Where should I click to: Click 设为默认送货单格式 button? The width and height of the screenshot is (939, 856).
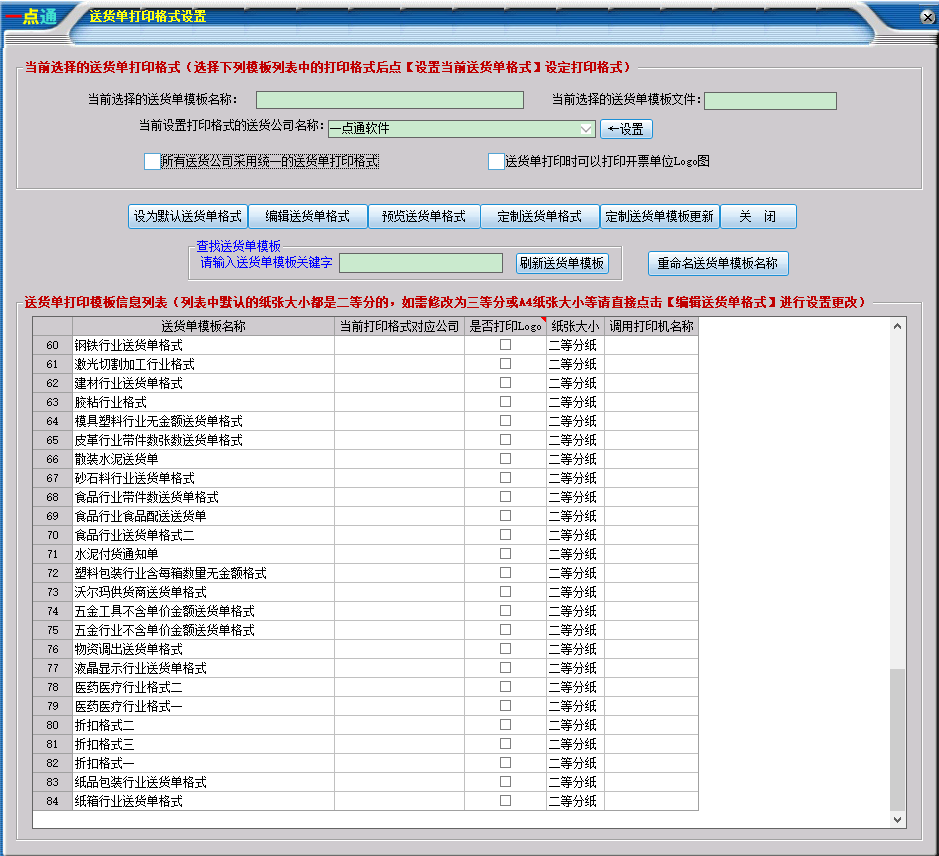pyautogui.click(x=188, y=217)
